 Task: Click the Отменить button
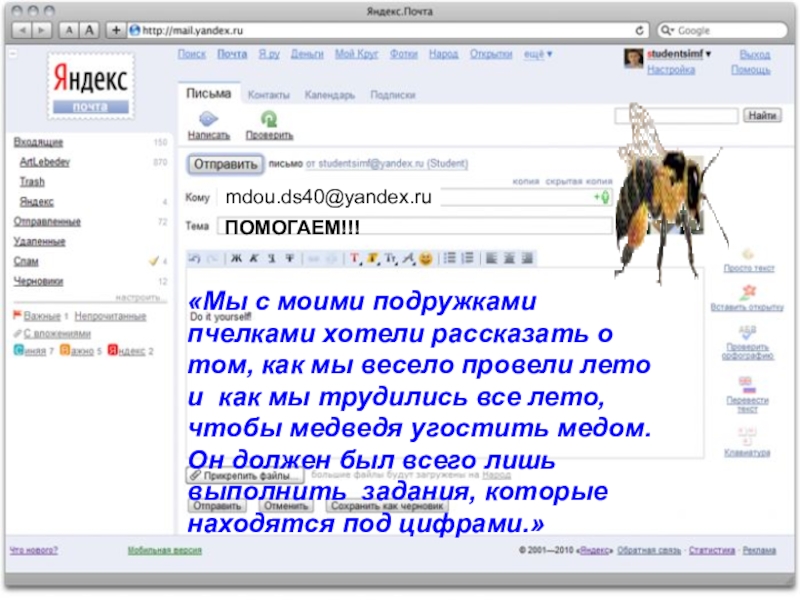(x=286, y=506)
